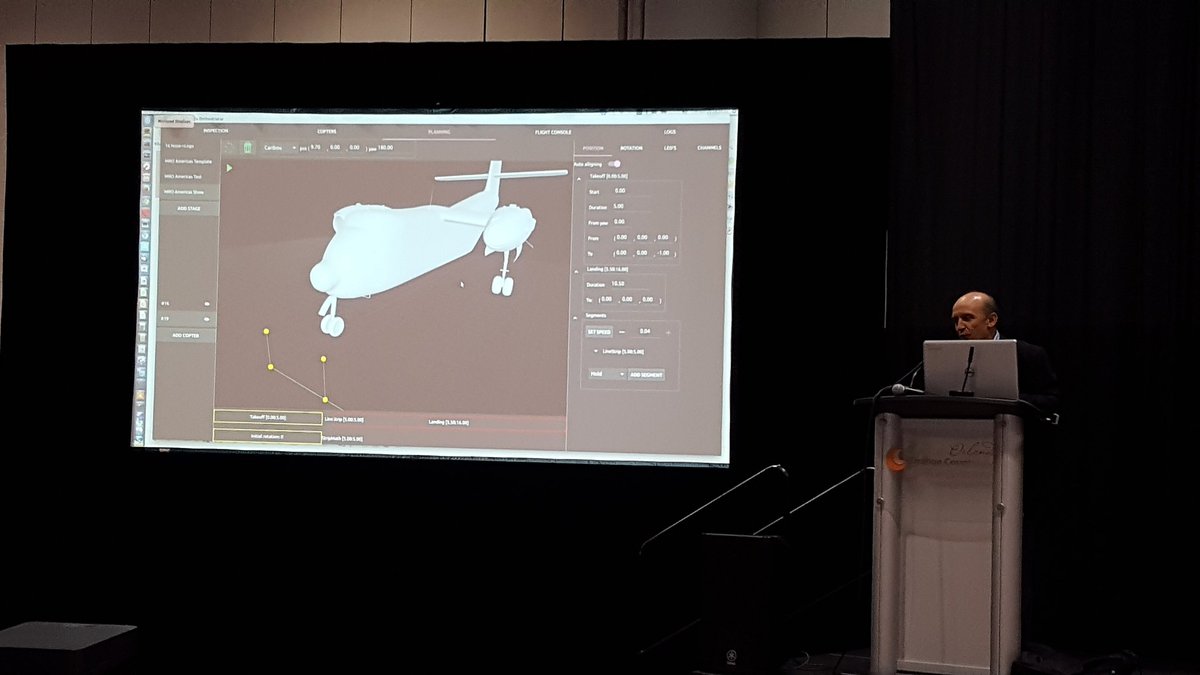This screenshot has width=1200, height=675.
Task: Toggle visibility eye for copter #19
Action: (x=206, y=319)
